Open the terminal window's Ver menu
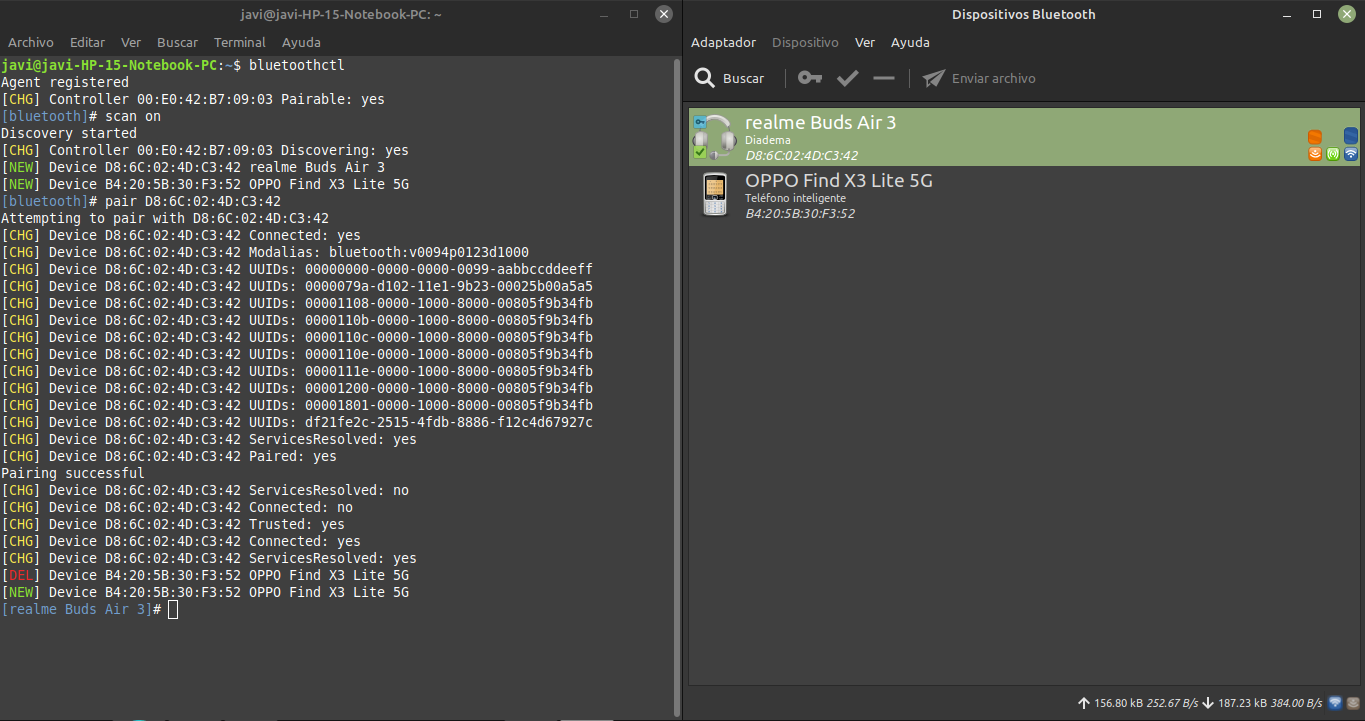 (x=131, y=42)
